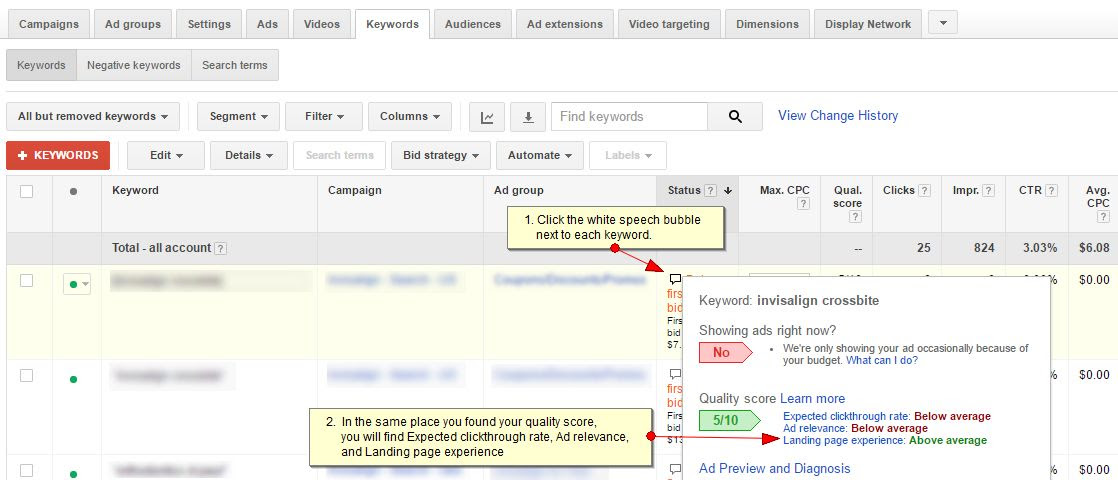
Task: Click the greyed Search terms toolbar button
Action: click(x=339, y=155)
